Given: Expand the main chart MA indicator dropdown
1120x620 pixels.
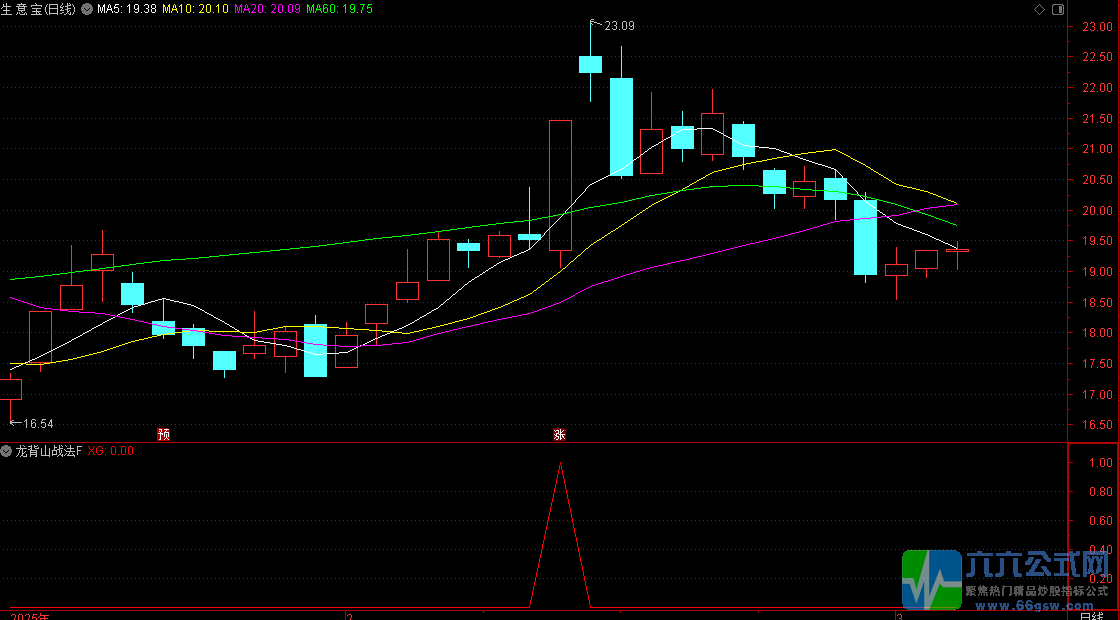Looking at the screenshot, I should click(x=87, y=9).
